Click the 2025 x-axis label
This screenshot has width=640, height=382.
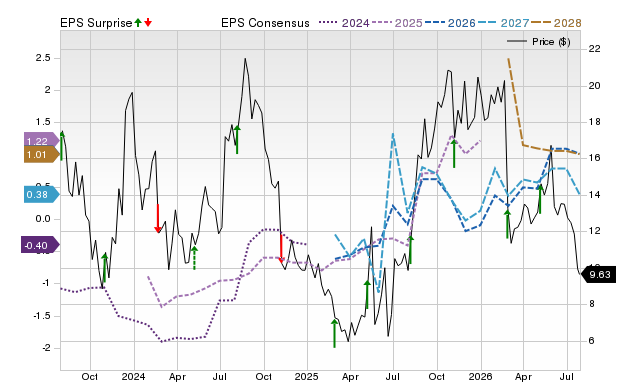click(x=307, y=376)
